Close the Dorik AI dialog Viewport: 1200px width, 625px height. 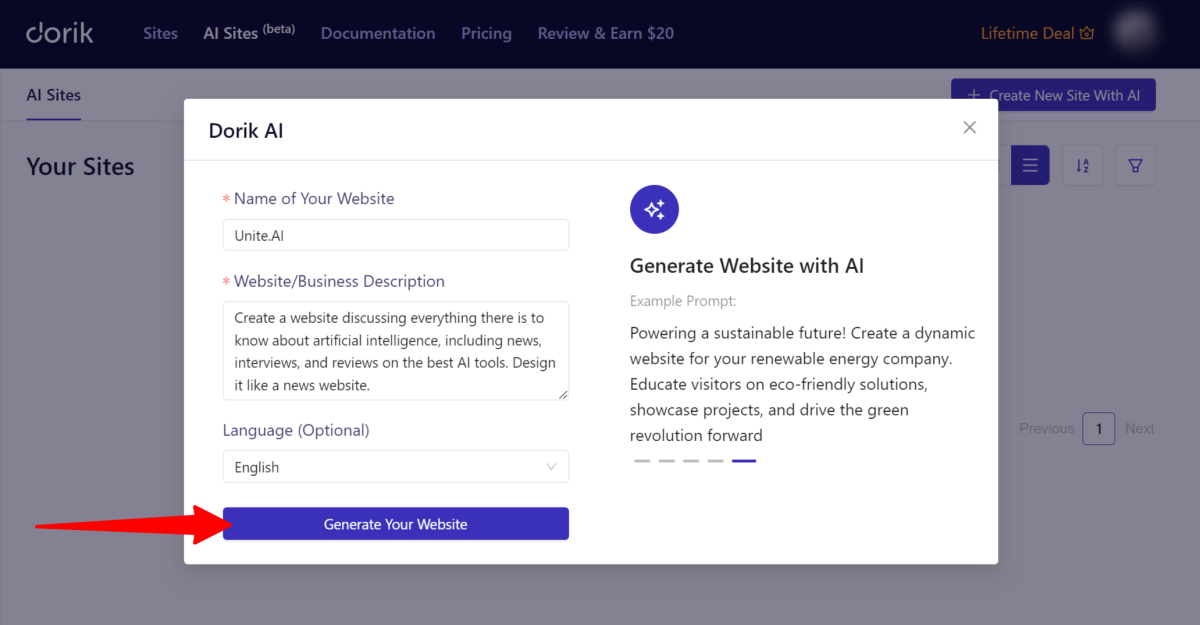pos(969,127)
